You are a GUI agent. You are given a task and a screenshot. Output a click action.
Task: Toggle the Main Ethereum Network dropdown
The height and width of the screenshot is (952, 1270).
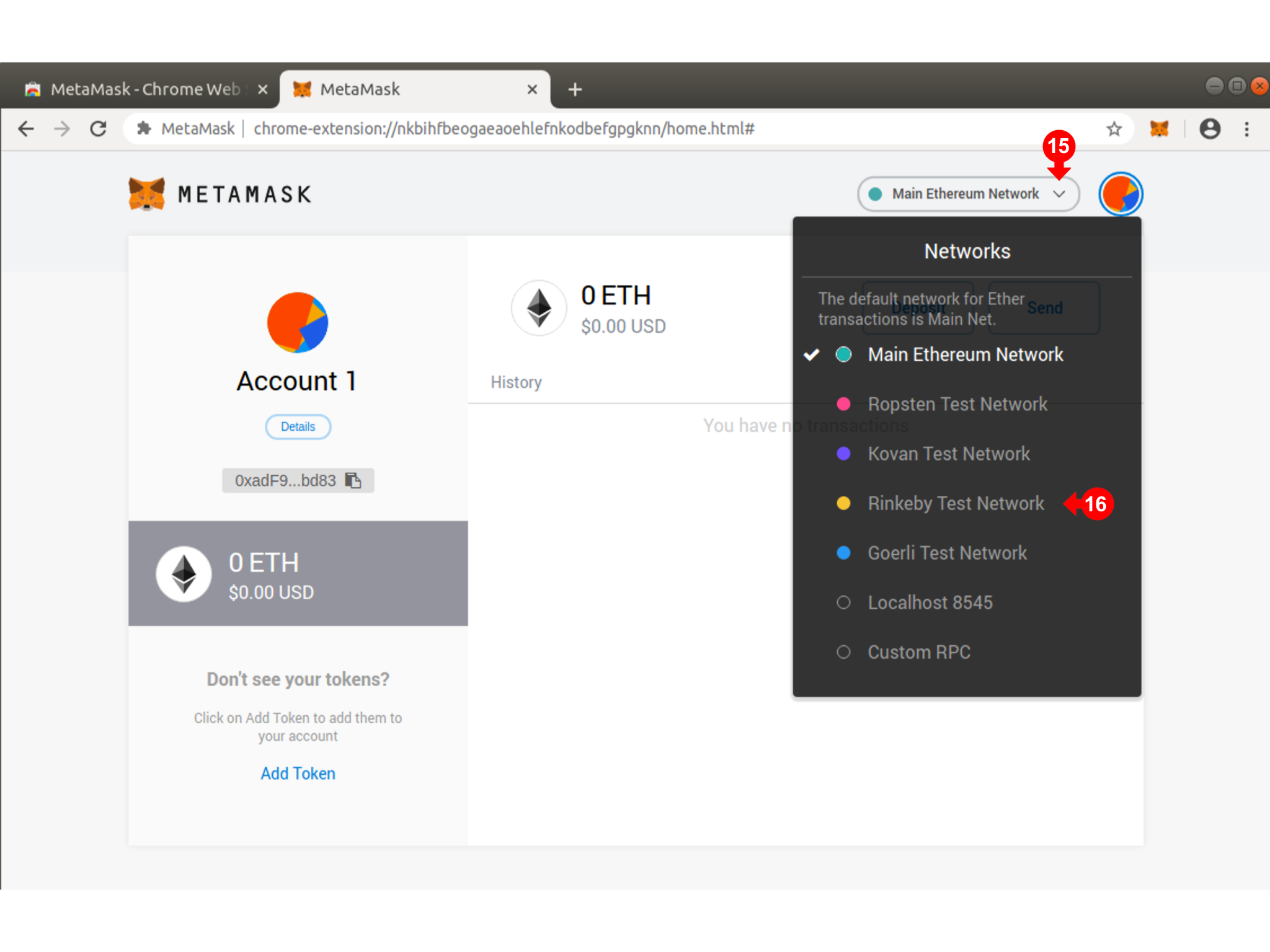tap(968, 194)
